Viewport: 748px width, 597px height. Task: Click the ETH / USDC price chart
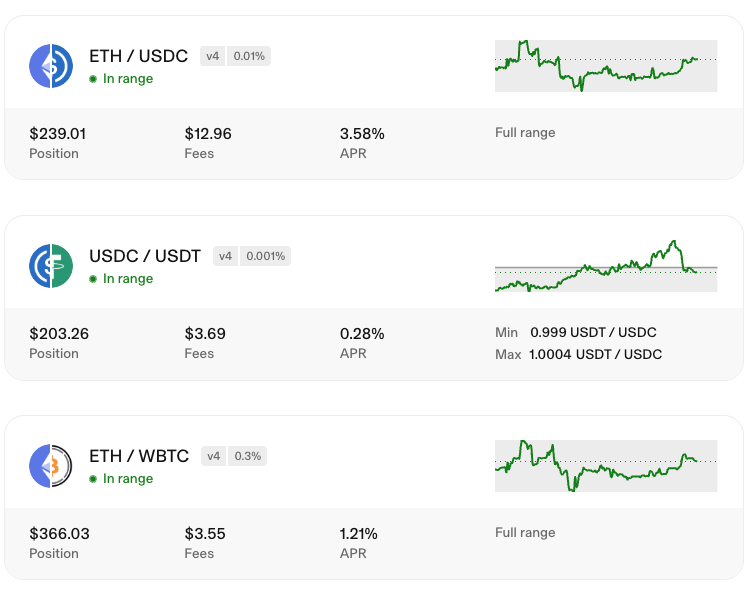[606, 66]
